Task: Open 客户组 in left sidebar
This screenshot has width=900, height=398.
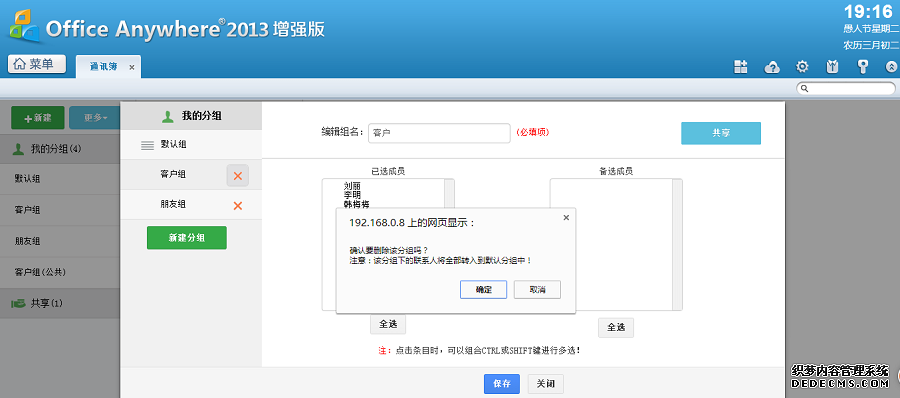Action: (x=60, y=210)
